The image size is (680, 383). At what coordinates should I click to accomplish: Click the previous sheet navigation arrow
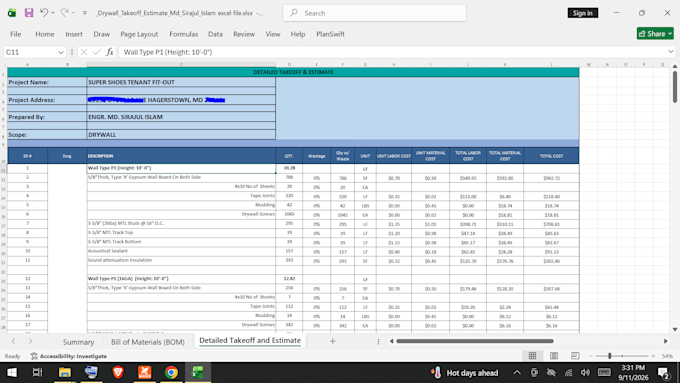click(x=13, y=341)
